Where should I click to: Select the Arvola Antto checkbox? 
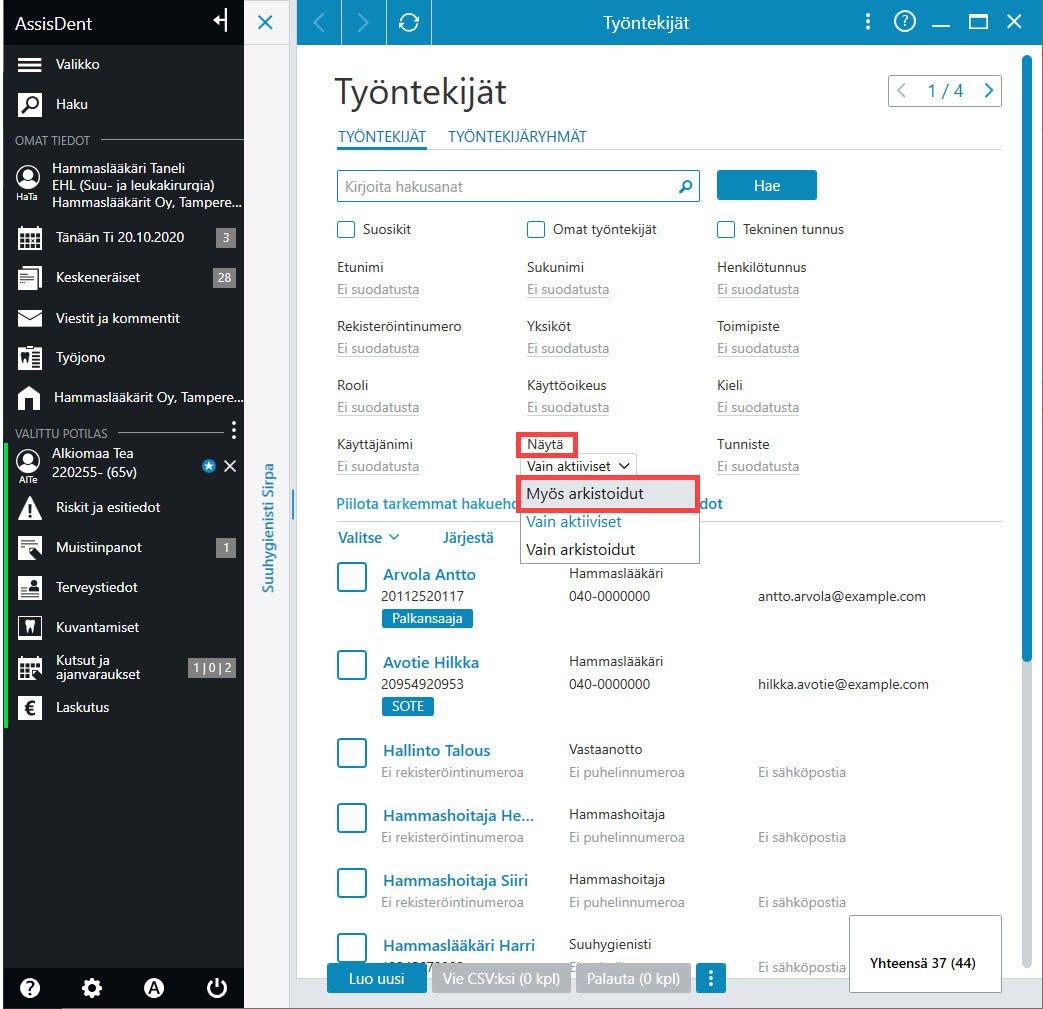point(352,577)
